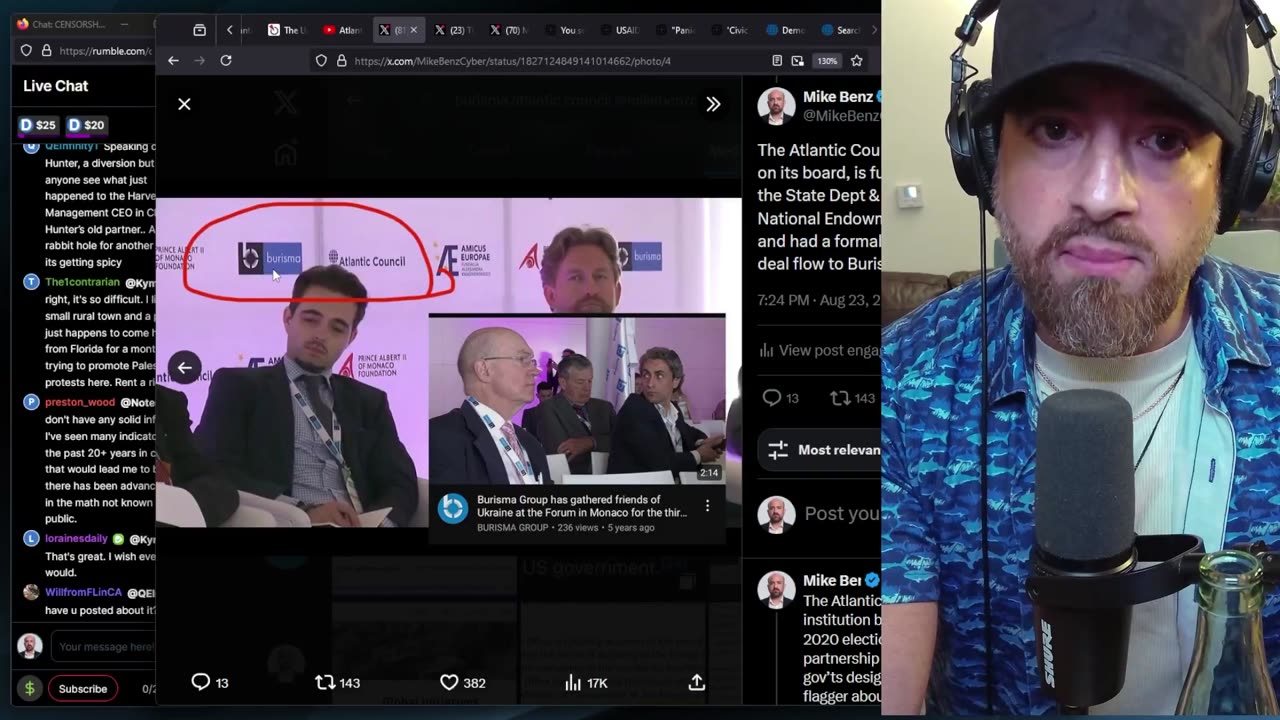The image size is (1280, 720).
Task: Open the embedded YouTube video options menu
Action: pos(707,506)
